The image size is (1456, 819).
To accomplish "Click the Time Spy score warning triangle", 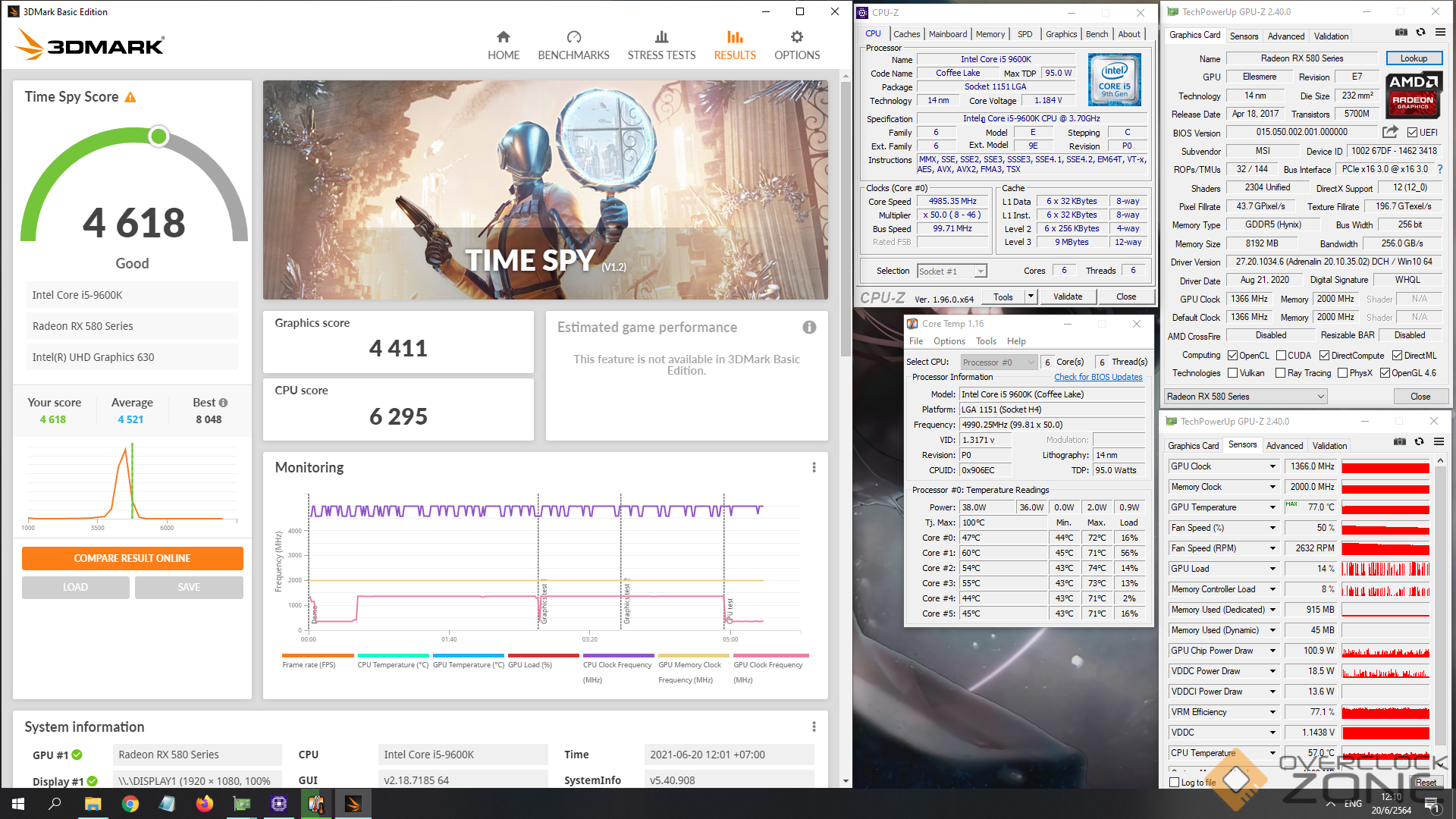I will [x=130, y=98].
